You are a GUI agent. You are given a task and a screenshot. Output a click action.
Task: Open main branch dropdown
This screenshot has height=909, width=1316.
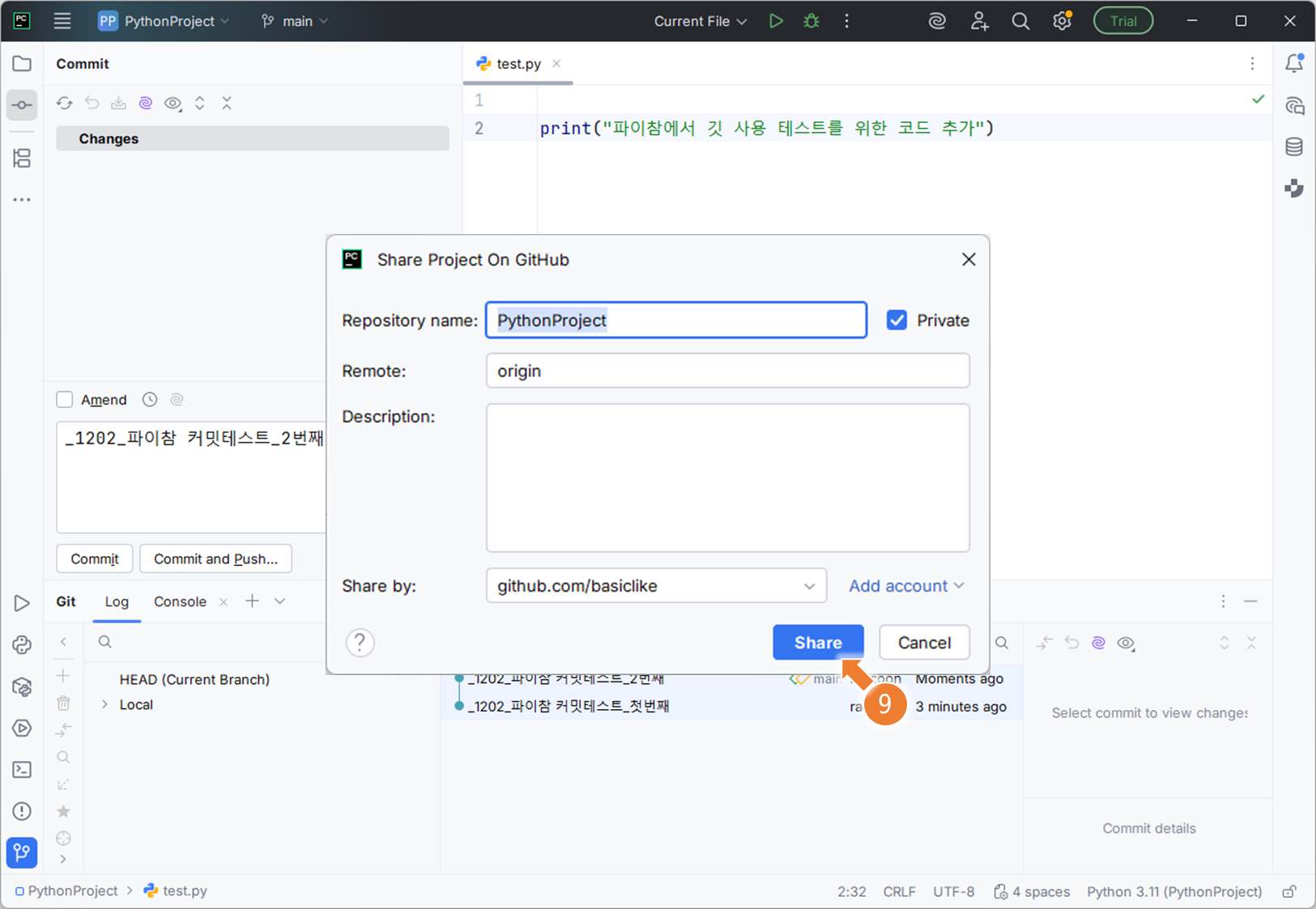[295, 21]
